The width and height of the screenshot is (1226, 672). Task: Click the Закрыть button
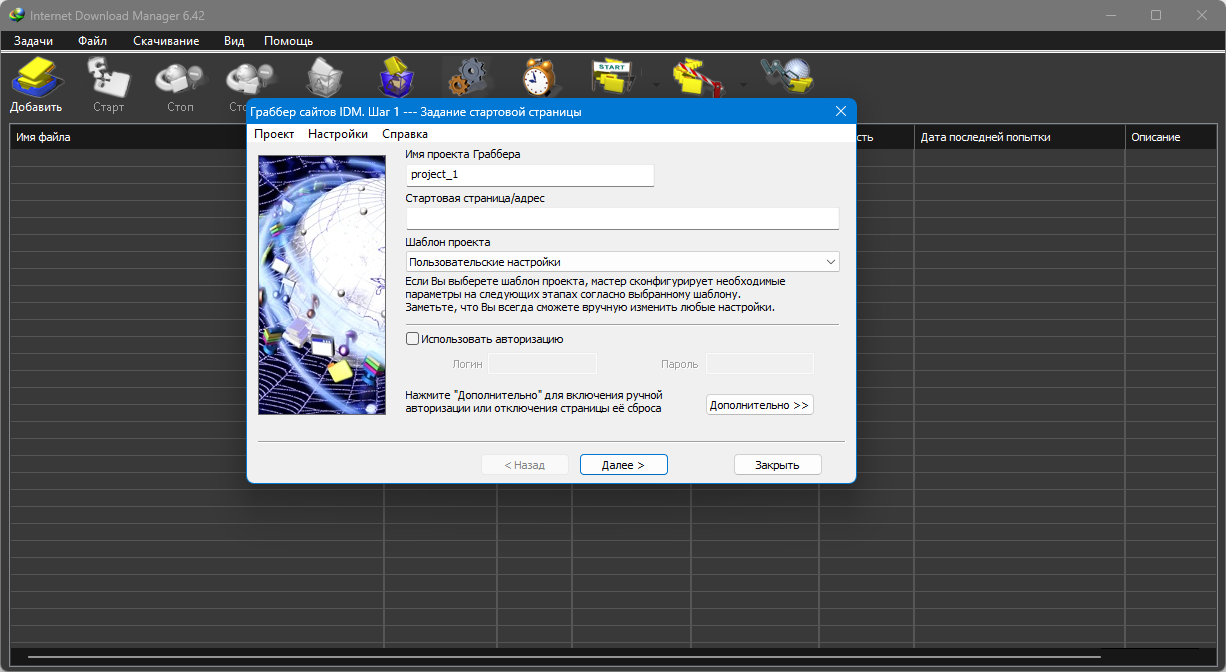(x=777, y=465)
